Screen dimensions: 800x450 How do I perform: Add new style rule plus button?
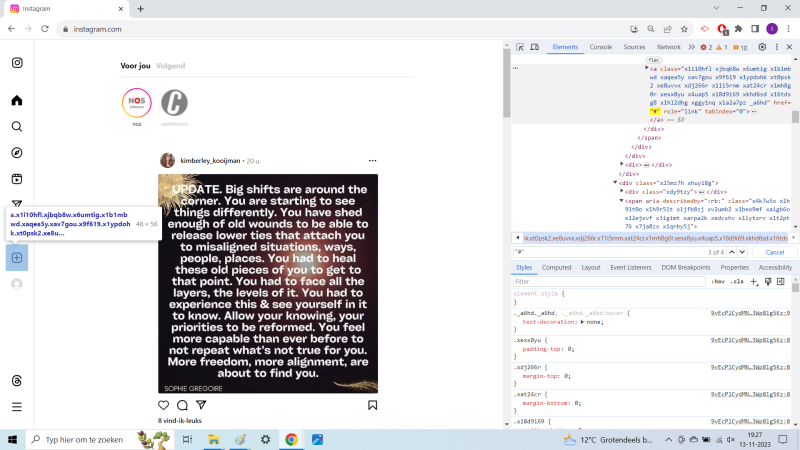[x=754, y=282]
